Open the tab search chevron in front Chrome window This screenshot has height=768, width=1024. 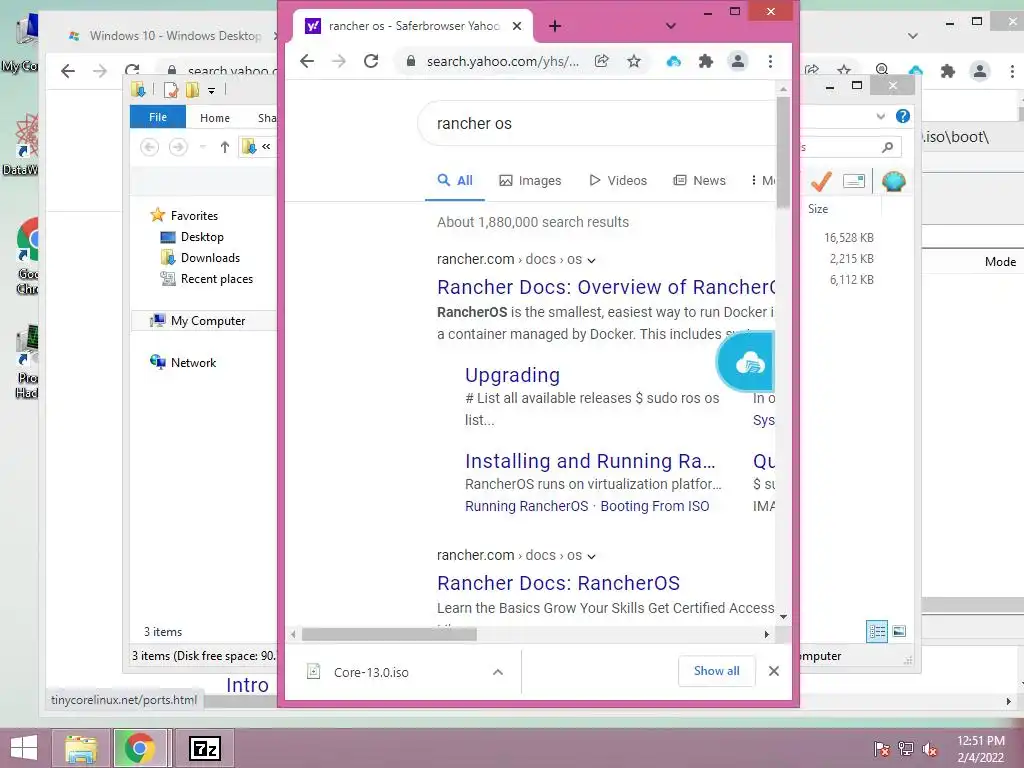click(x=671, y=26)
